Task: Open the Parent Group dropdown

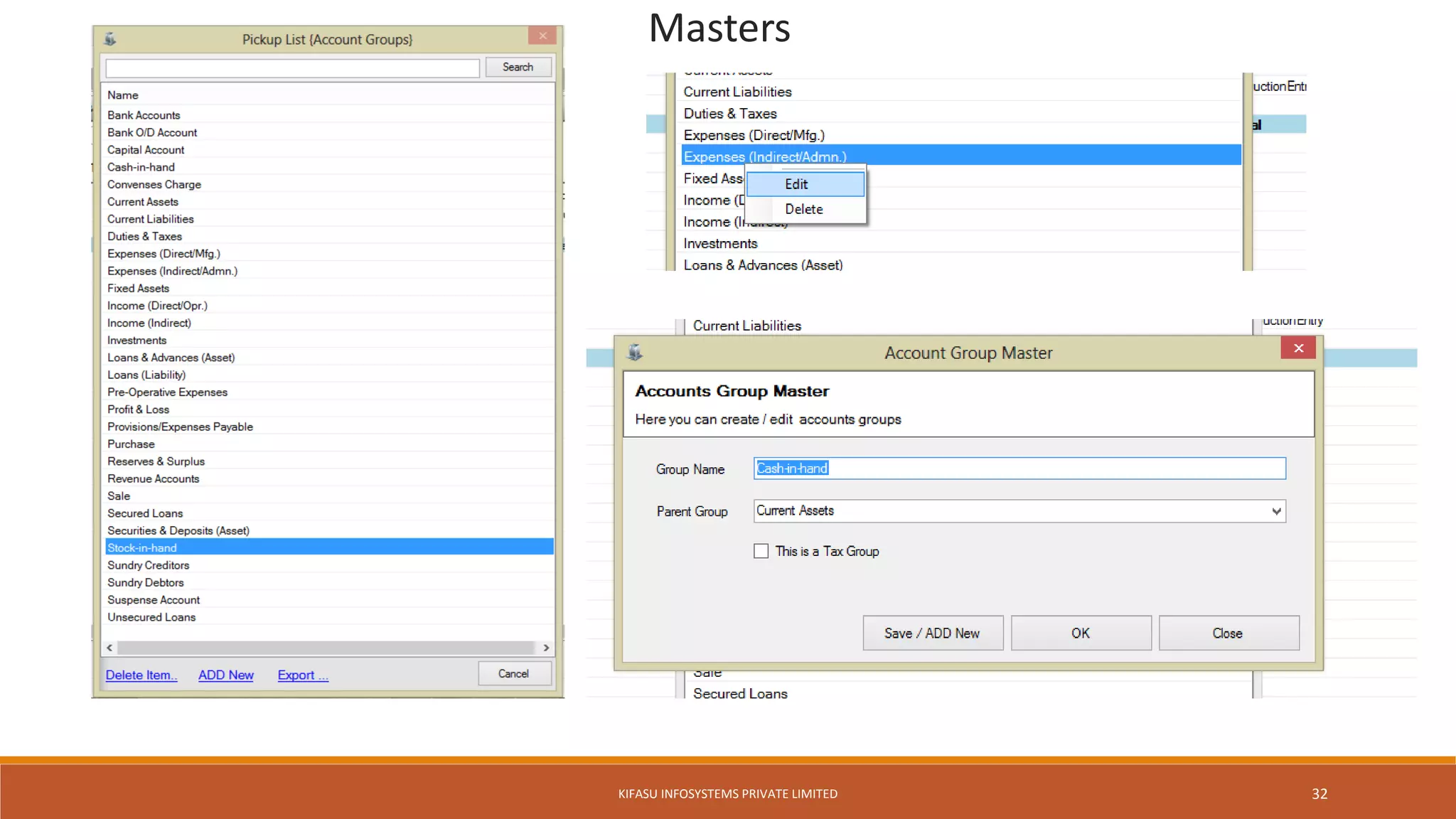Action: 1276,511
